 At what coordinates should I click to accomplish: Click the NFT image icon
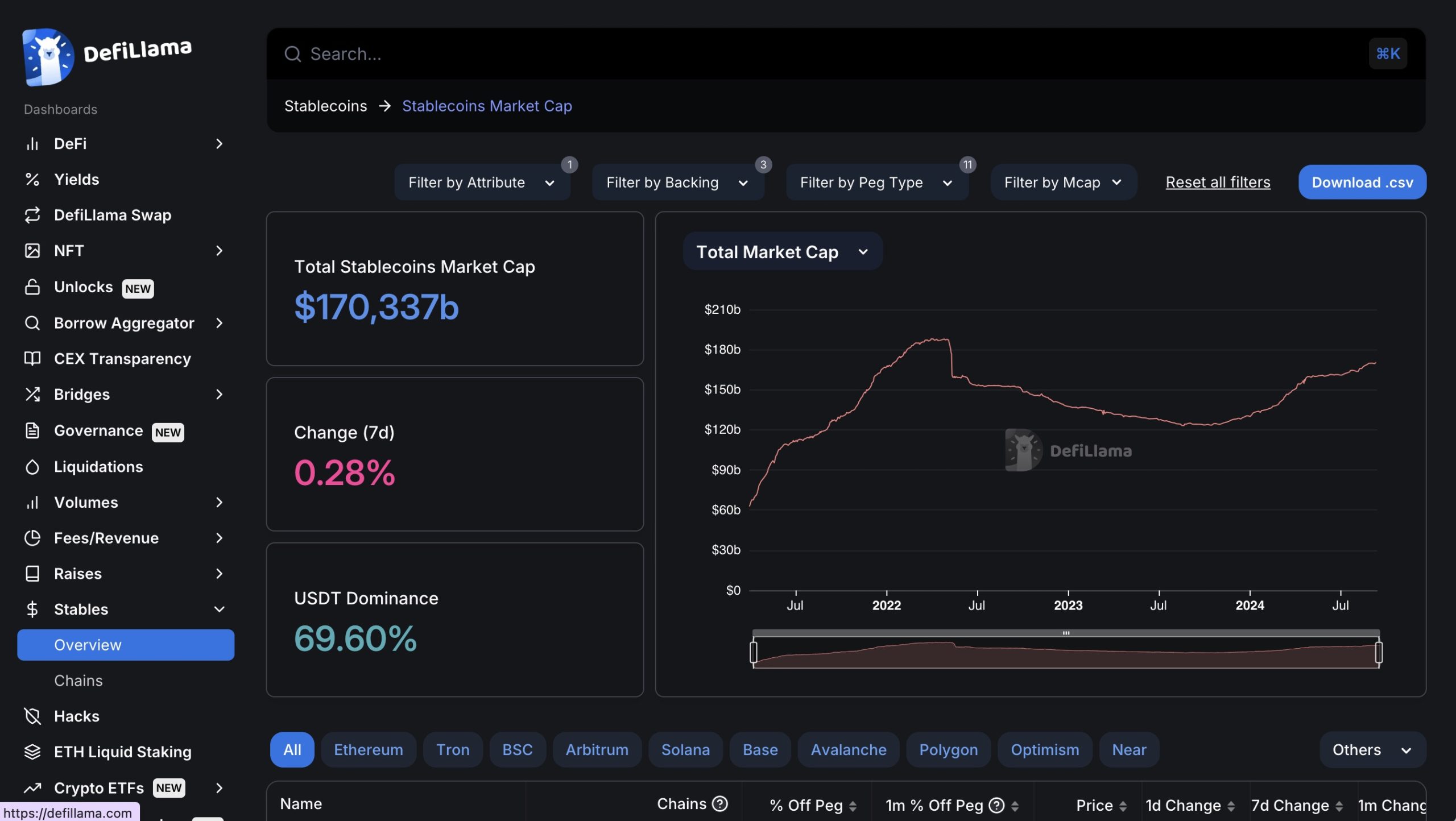tap(32, 251)
